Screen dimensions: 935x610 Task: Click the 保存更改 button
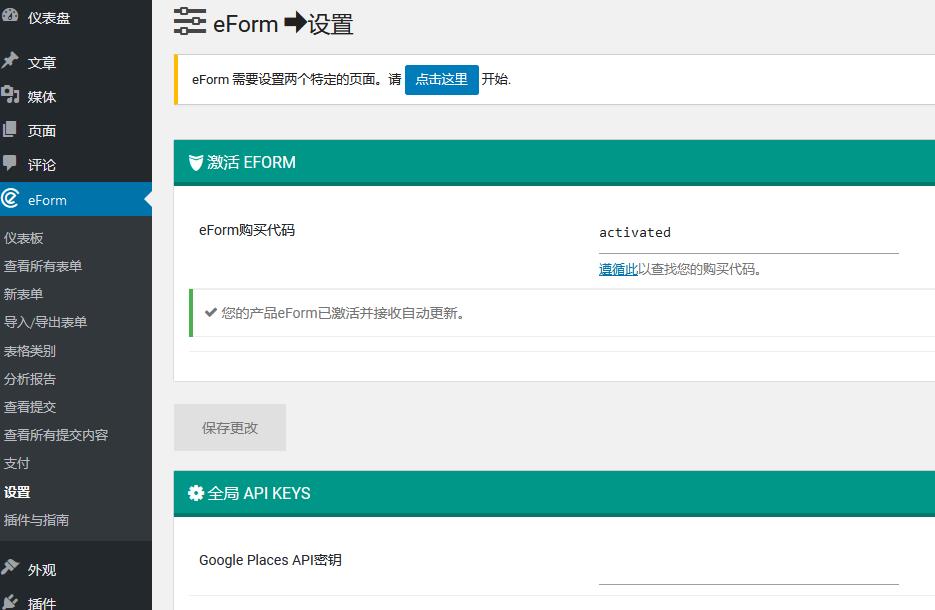coord(230,428)
